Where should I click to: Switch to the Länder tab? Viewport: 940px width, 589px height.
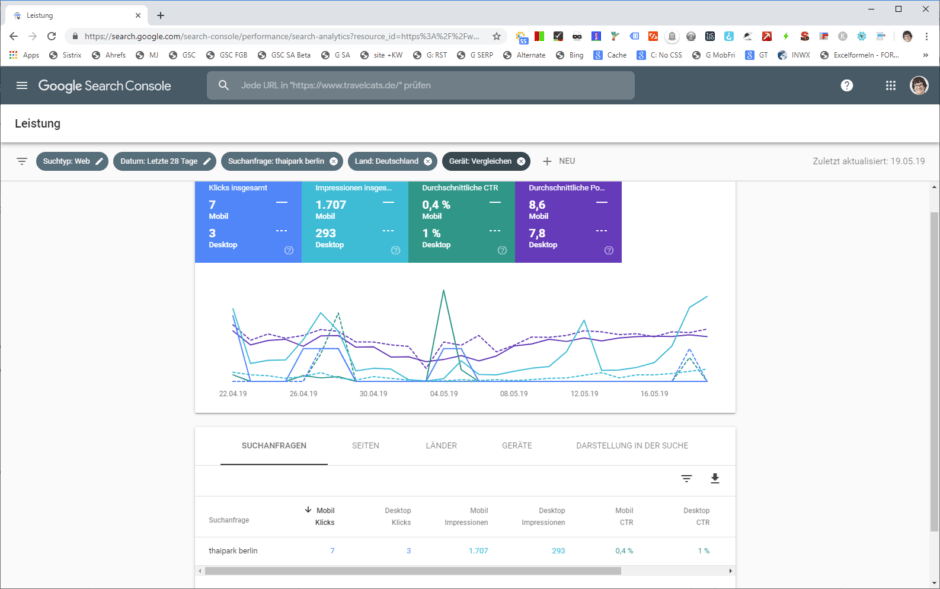click(441, 446)
